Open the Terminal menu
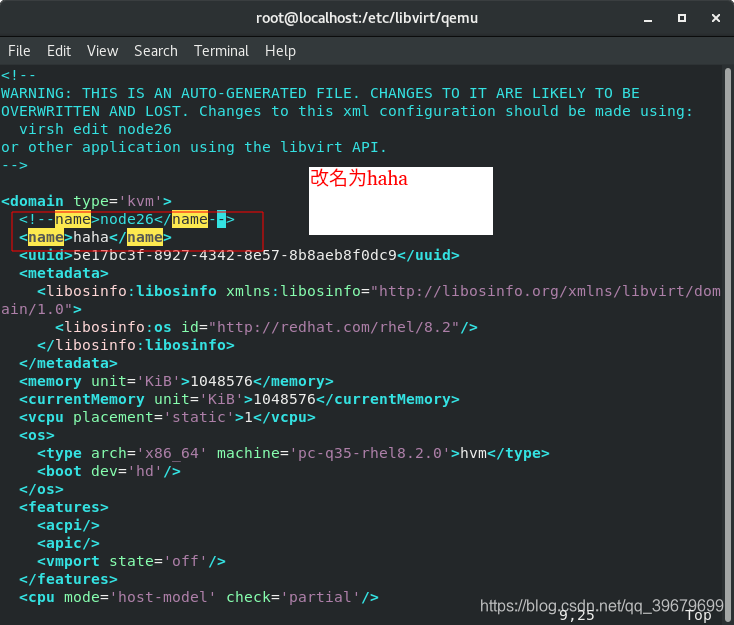734x625 pixels. (x=221, y=51)
